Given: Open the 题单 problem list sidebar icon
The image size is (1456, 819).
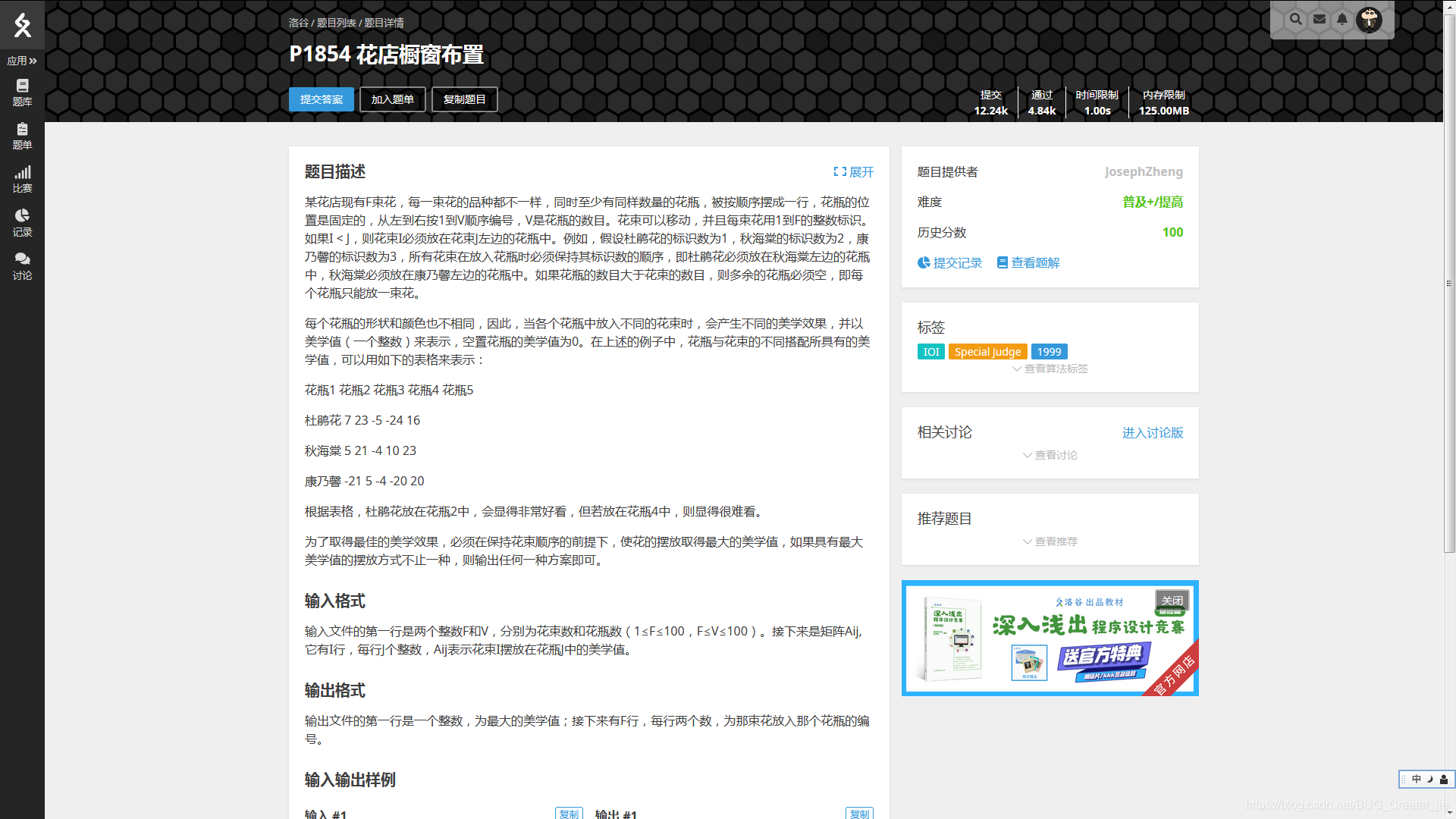Looking at the screenshot, I should click(22, 136).
